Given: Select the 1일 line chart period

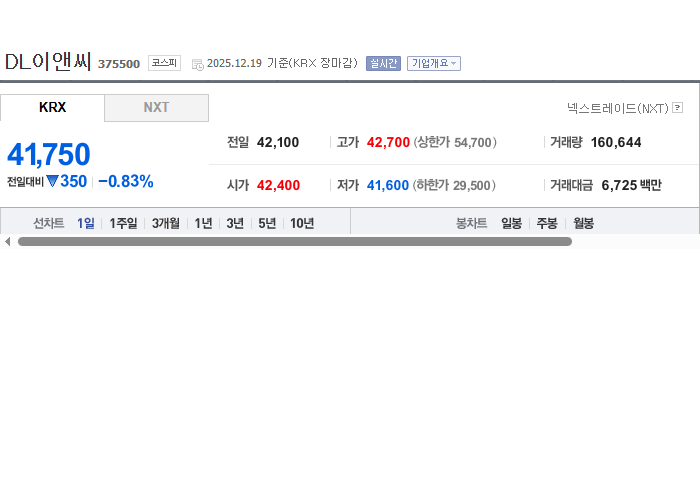Looking at the screenshot, I should pyautogui.click(x=86, y=223).
